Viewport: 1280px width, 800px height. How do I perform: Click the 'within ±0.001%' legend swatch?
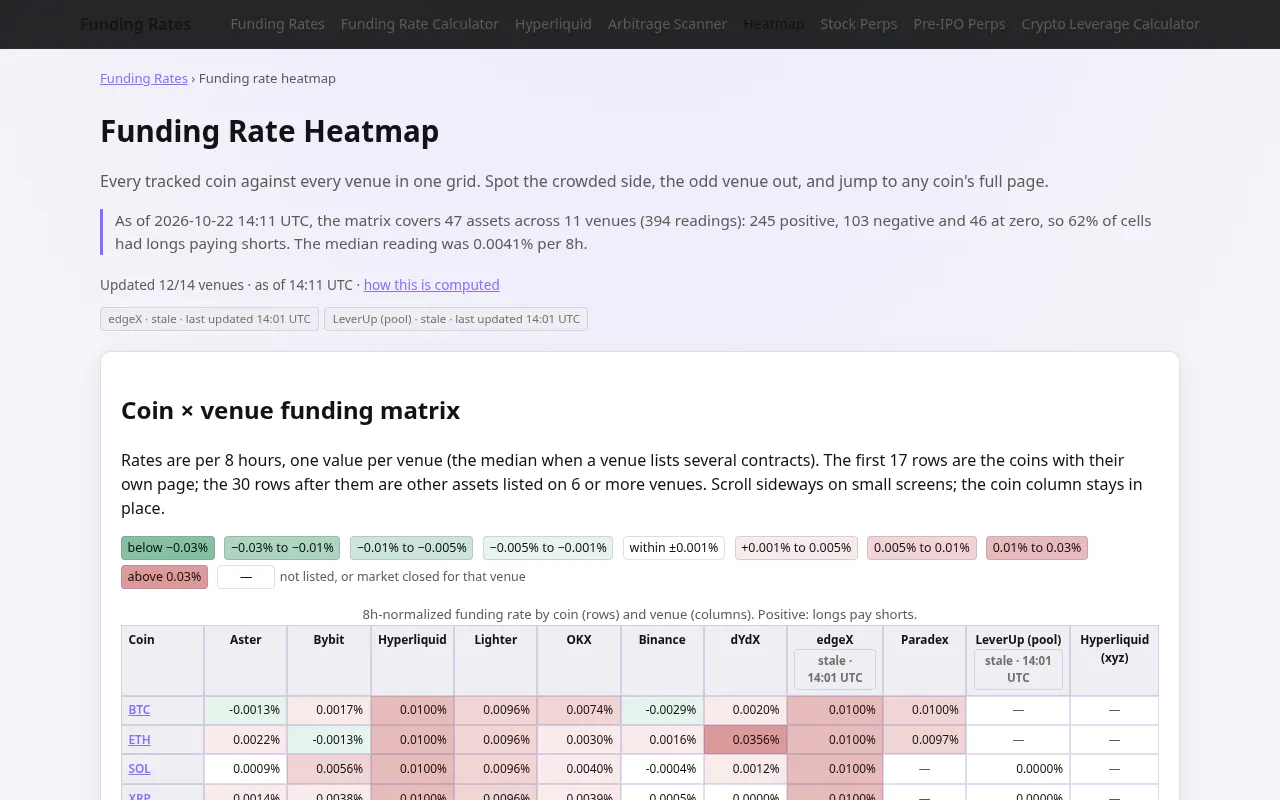pyautogui.click(x=674, y=548)
